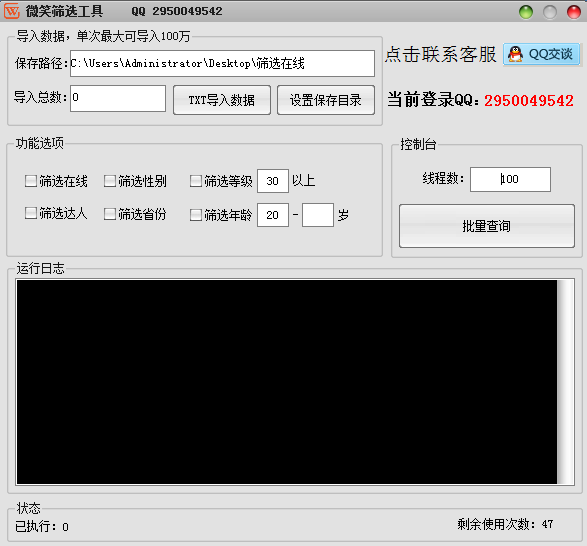Click the 已执行: 0 status text
Viewport: 587px width, 546px height.
42,527
